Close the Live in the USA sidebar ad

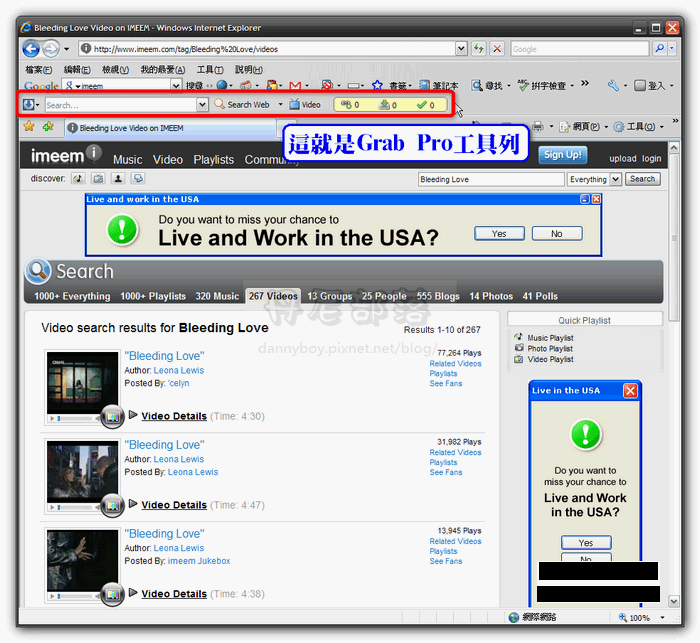pyautogui.click(x=630, y=391)
